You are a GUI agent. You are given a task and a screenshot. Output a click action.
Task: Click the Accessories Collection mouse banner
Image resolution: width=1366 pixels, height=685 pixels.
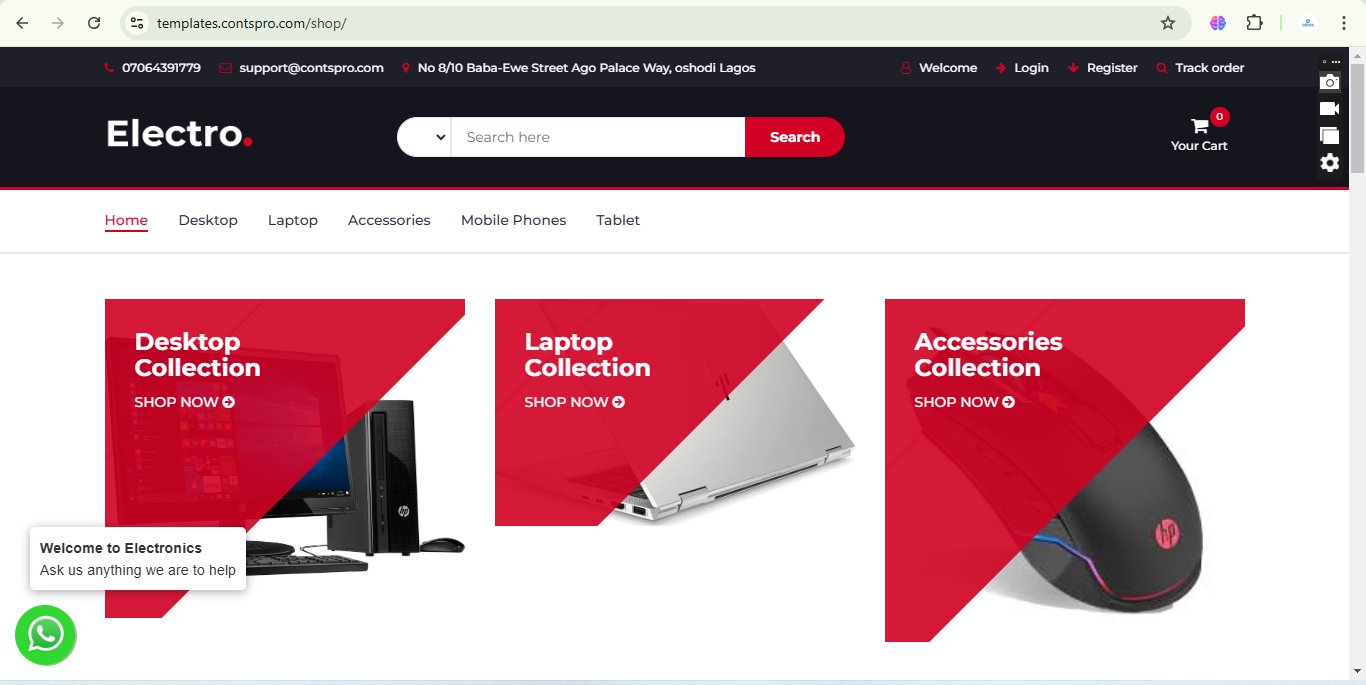click(1065, 470)
